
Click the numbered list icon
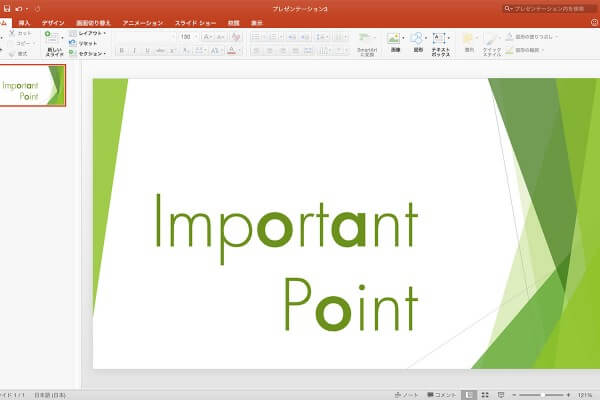(273, 37)
